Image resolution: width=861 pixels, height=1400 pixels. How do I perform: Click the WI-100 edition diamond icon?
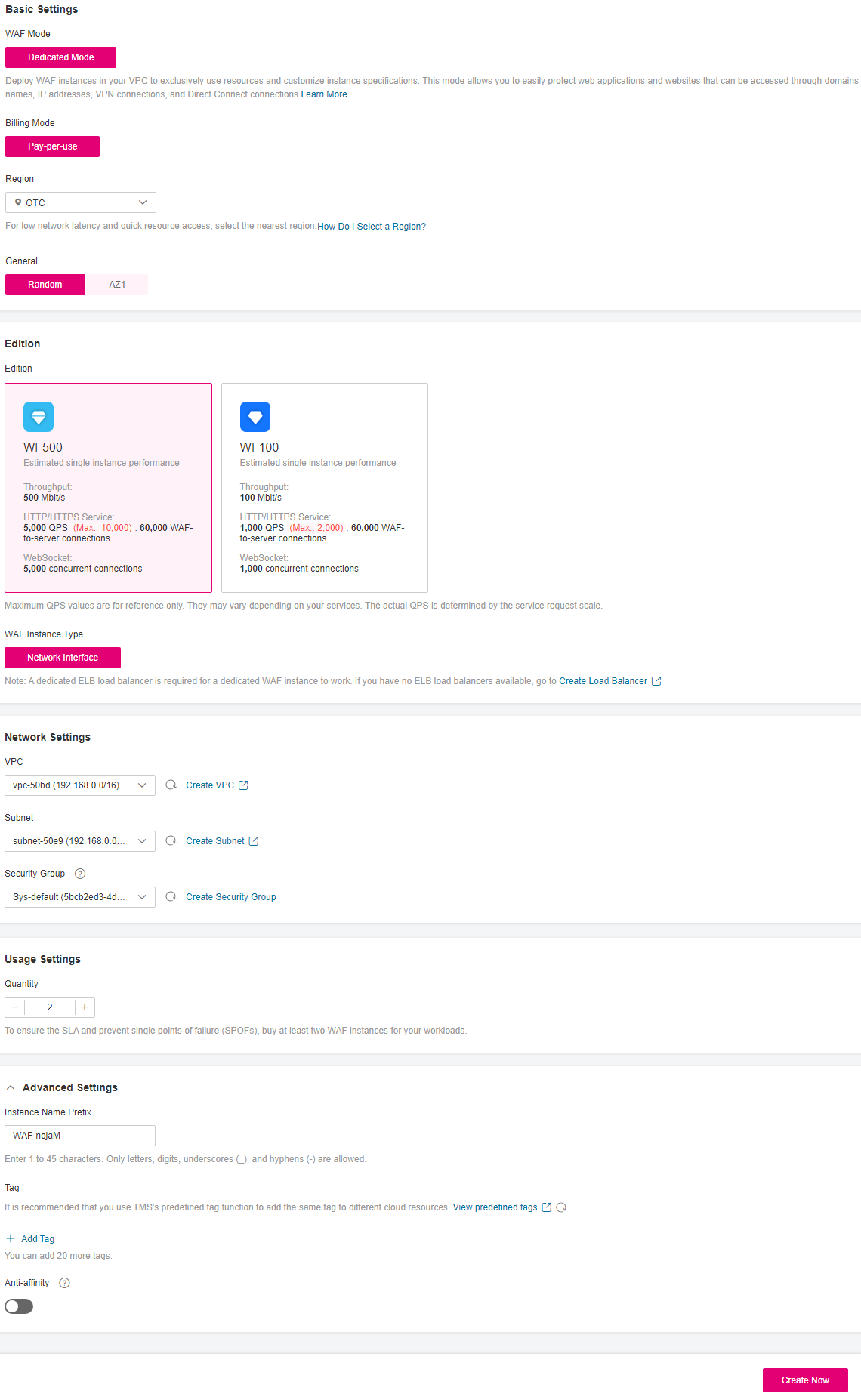coord(255,417)
